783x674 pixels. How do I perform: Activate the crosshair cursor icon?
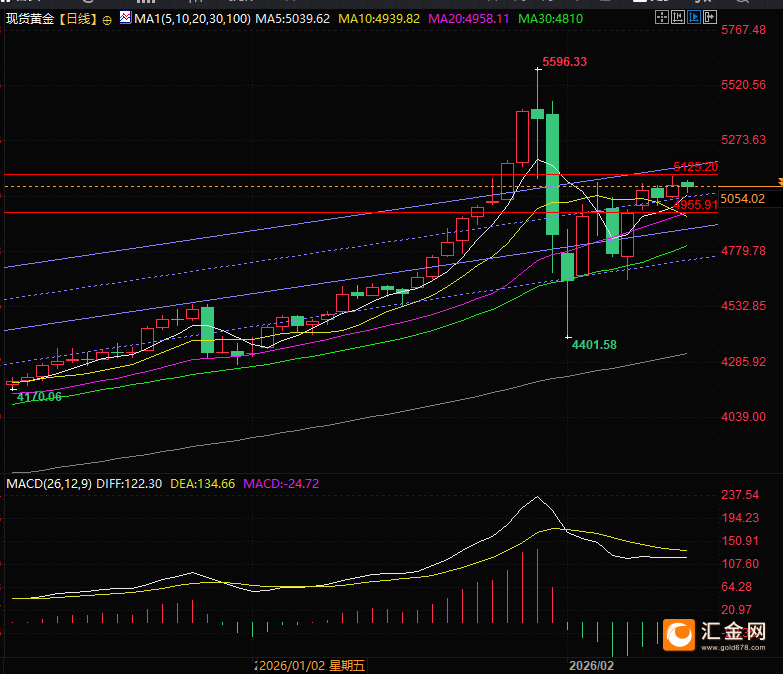click(x=662, y=18)
